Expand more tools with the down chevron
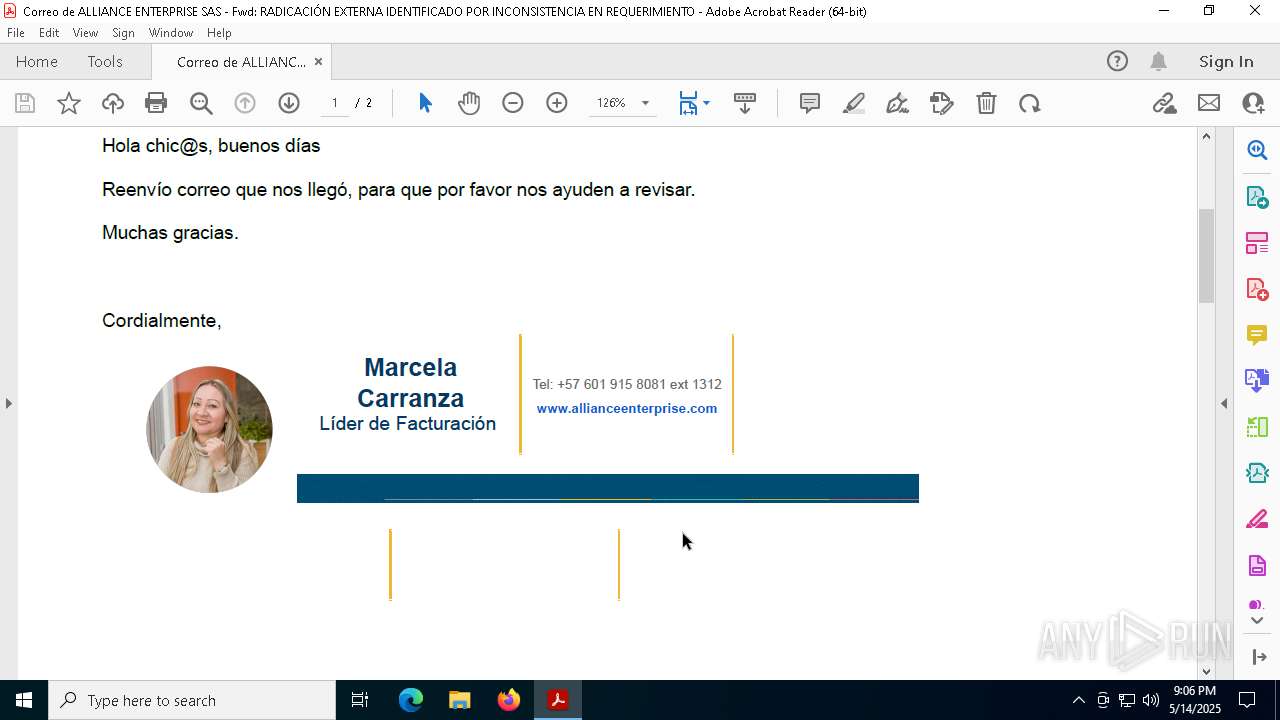 pos(1257,621)
